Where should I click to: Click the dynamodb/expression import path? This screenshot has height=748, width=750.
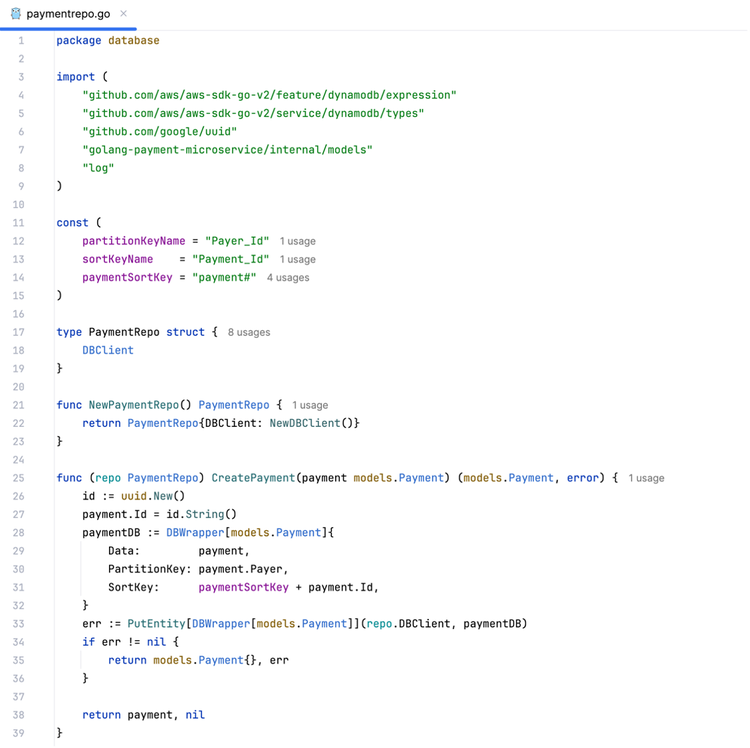click(x=270, y=95)
